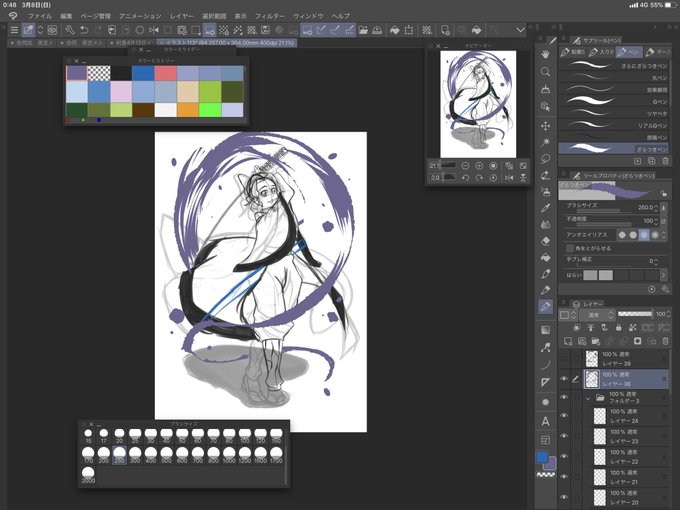
Task: Open the Window menu
Action: click(x=308, y=16)
